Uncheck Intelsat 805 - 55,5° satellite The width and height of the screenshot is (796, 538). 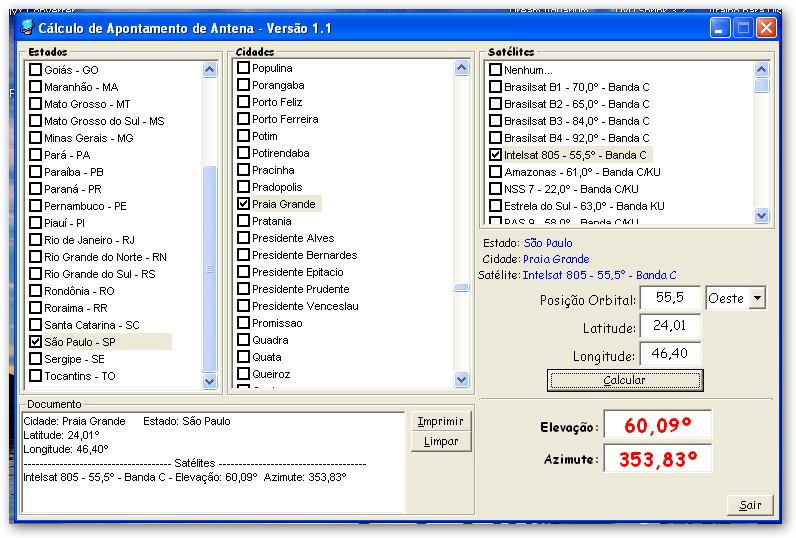click(x=495, y=155)
